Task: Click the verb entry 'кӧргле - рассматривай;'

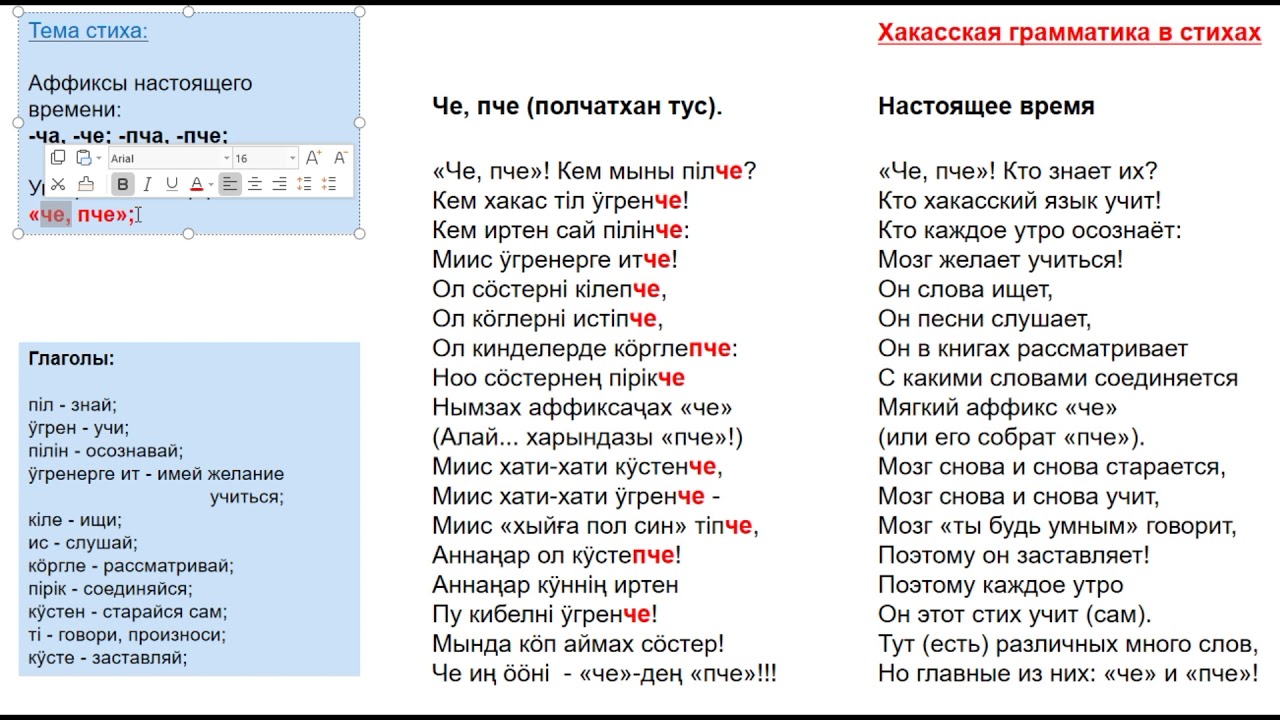Action: (x=131, y=566)
